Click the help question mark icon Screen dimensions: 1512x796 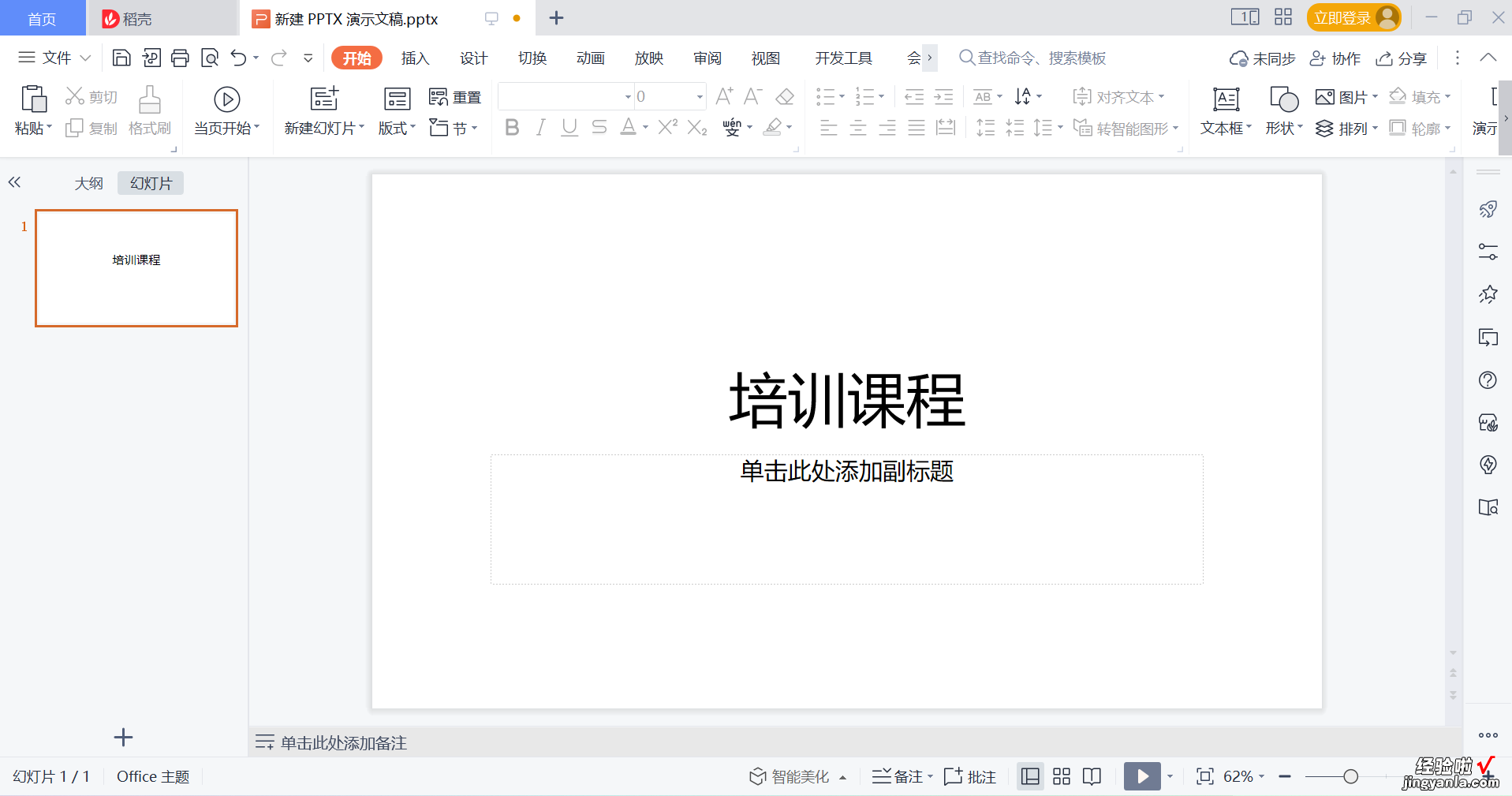pyautogui.click(x=1488, y=380)
